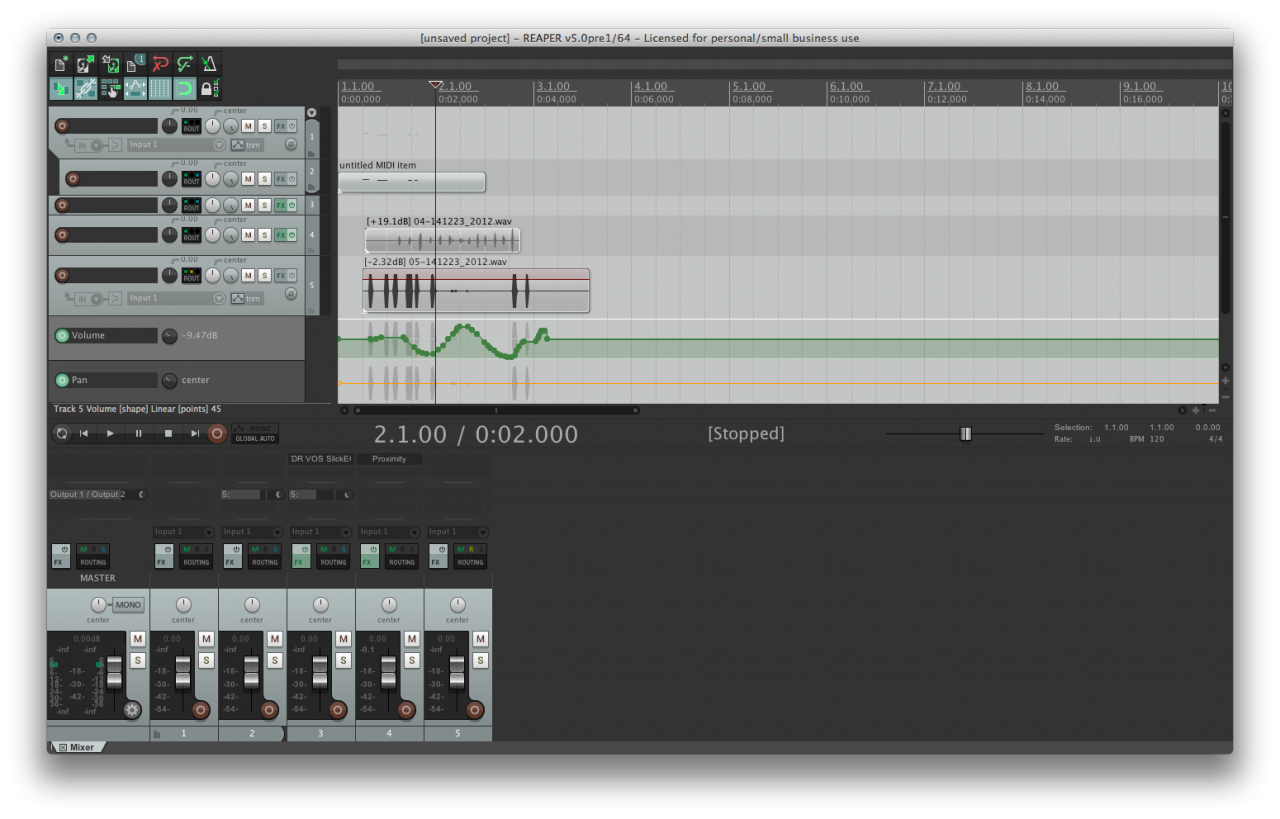The height and width of the screenshot is (819, 1280).
Task: Start recording with transport record button
Action: click(x=217, y=433)
